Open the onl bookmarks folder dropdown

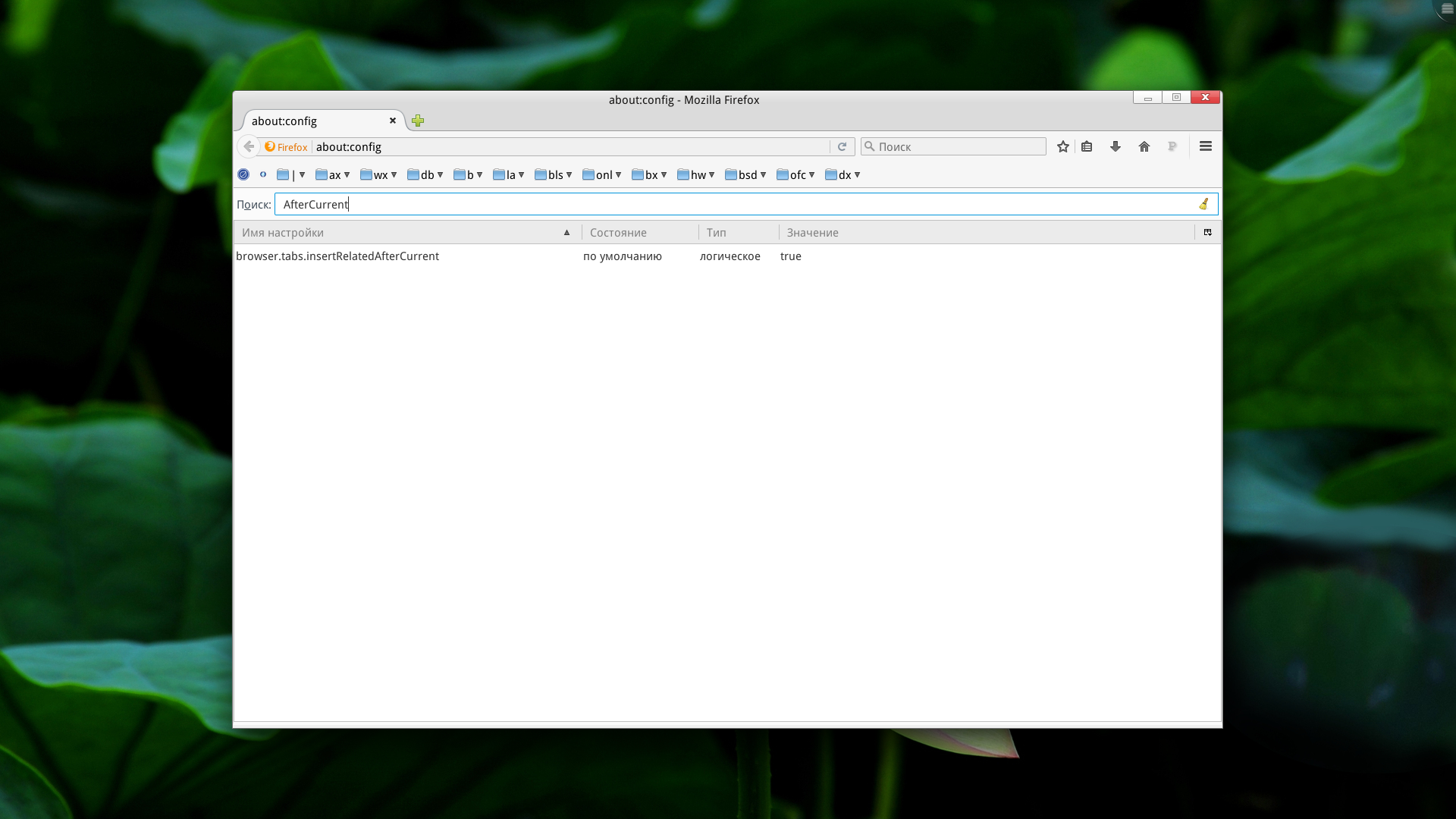pos(602,175)
